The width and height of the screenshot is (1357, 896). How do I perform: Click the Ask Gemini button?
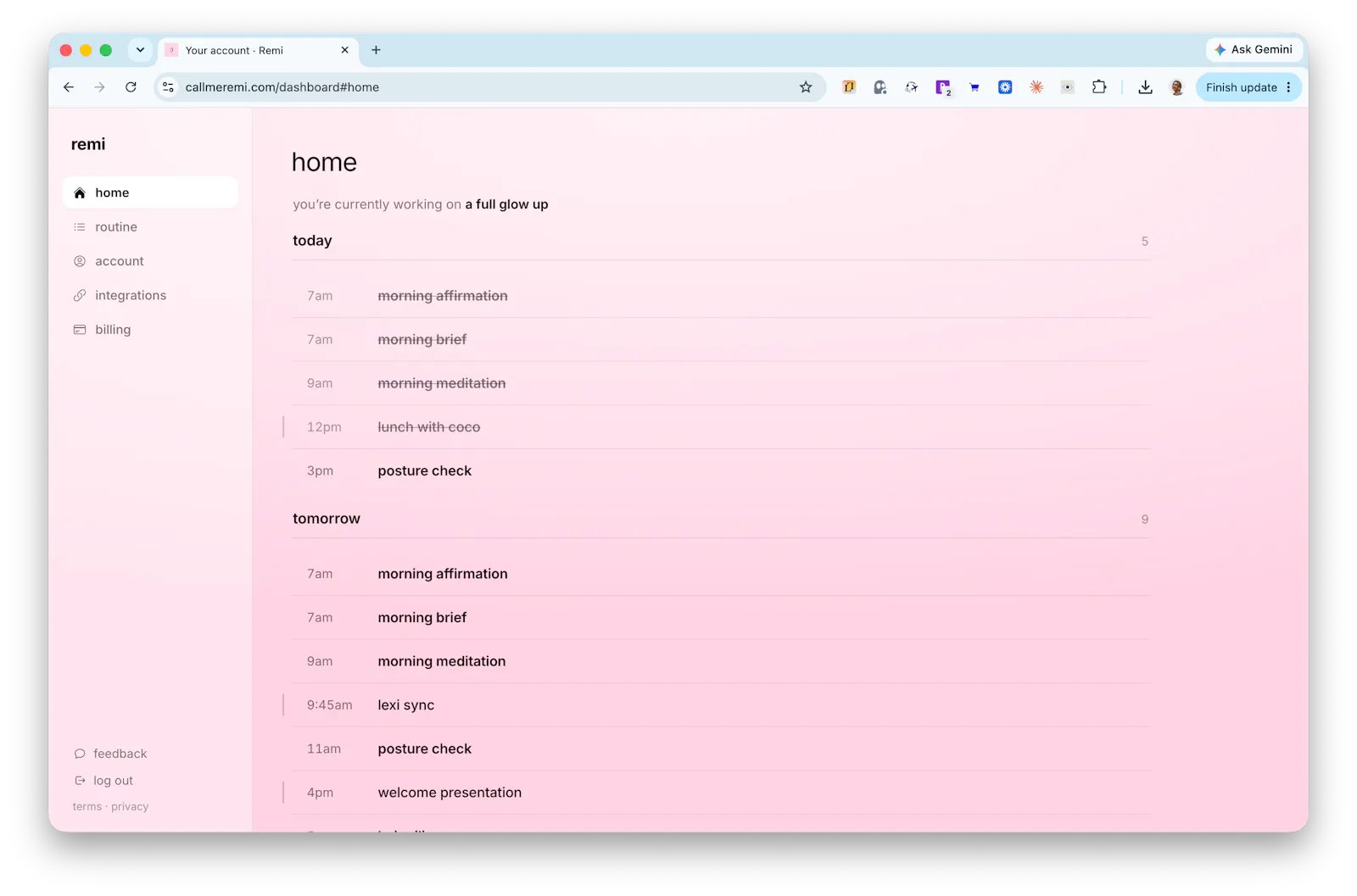[x=1254, y=50]
